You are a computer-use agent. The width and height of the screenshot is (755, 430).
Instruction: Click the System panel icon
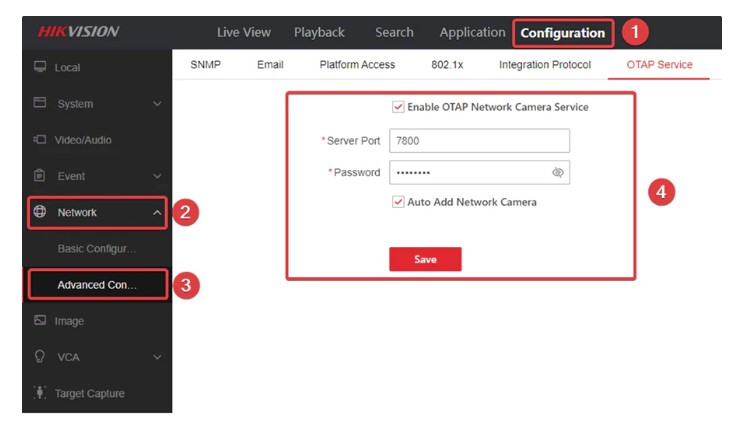coord(40,103)
